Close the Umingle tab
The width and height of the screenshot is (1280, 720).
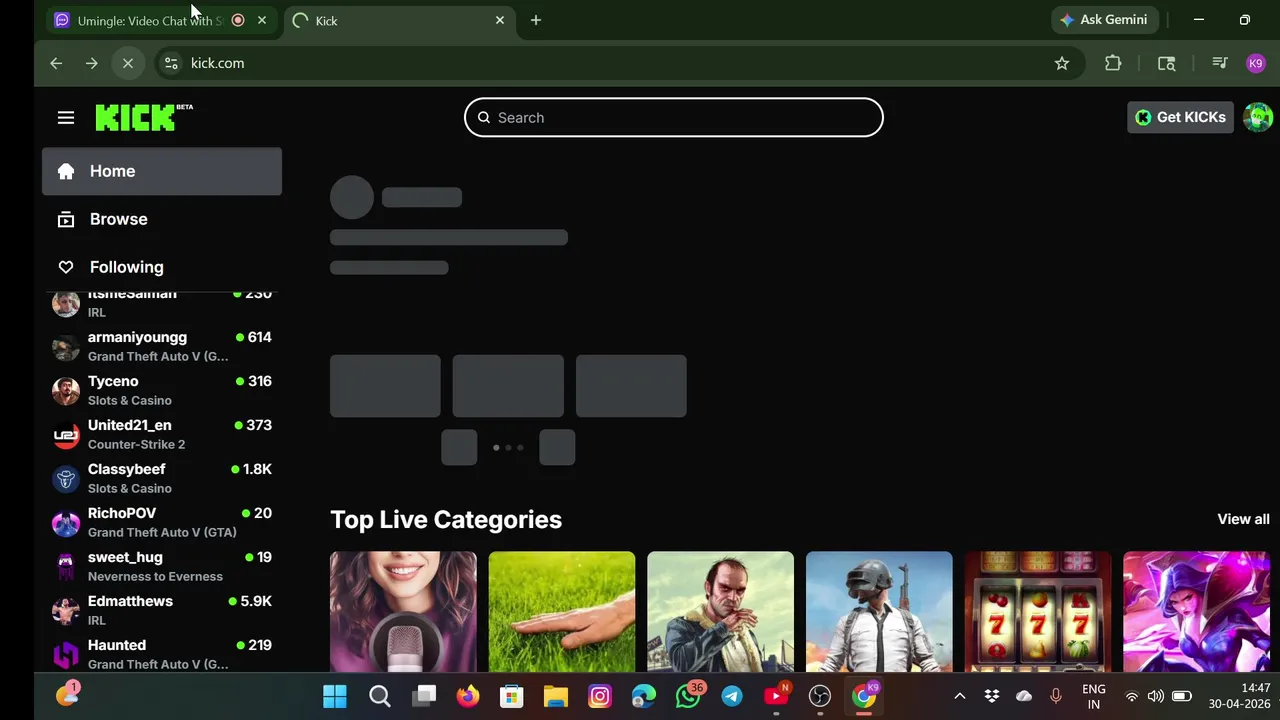tap(262, 20)
